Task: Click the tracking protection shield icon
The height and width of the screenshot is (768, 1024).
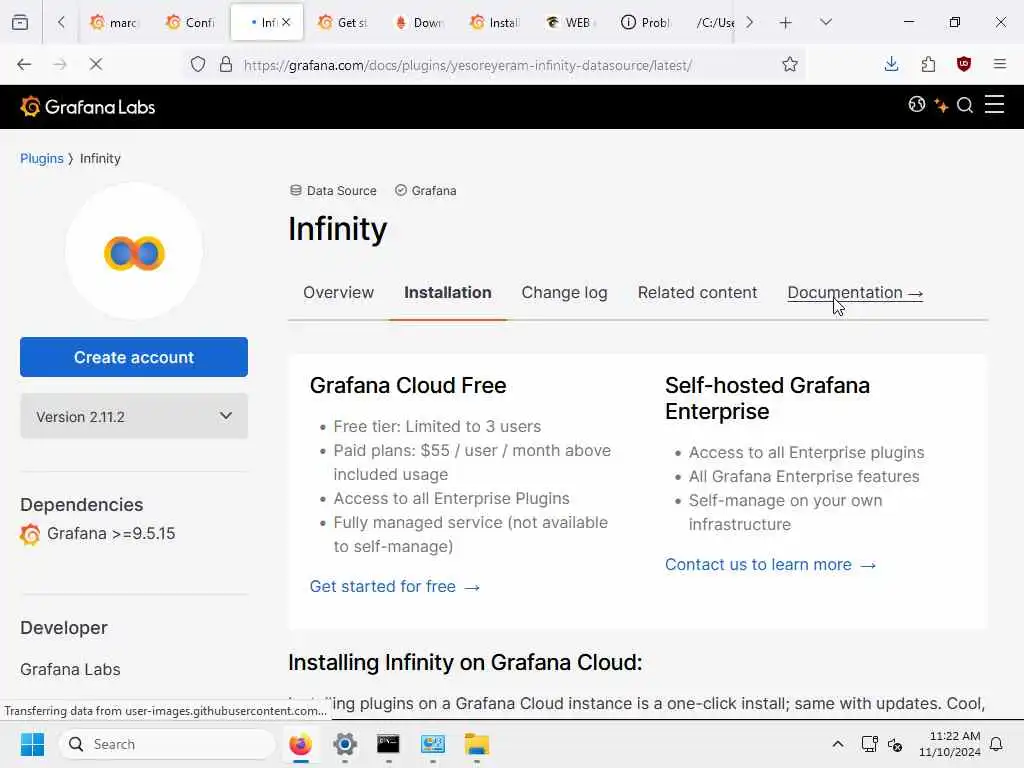Action: tap(198, 64)
